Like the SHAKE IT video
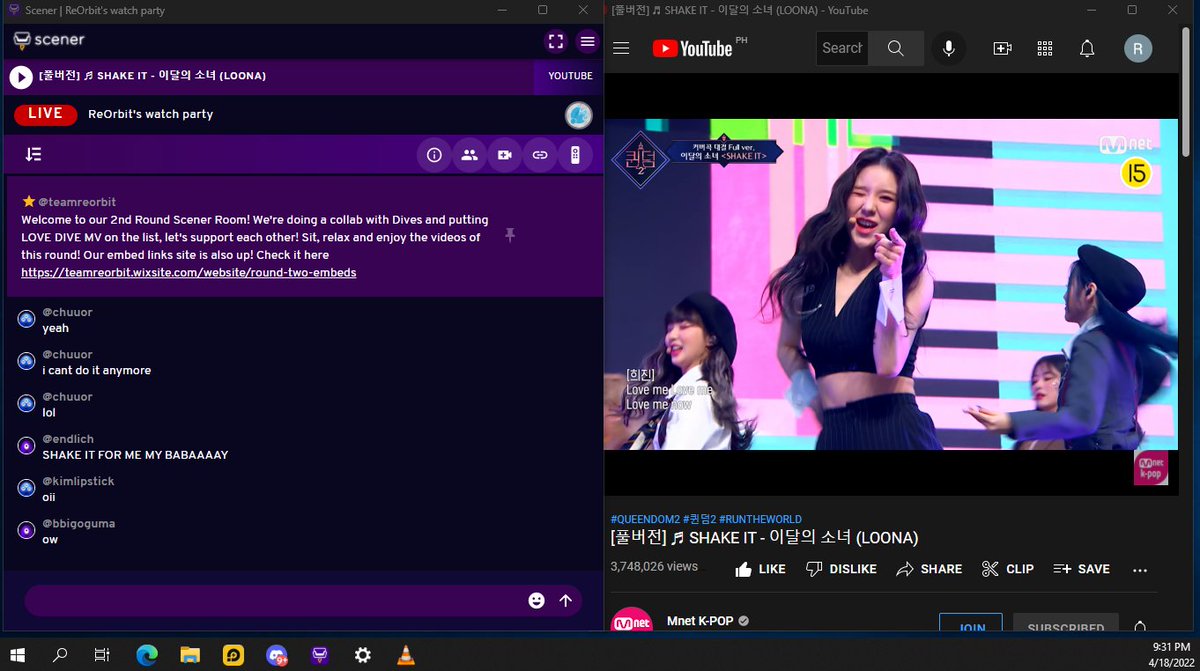The height and width of the screenshot is (671, 1200). [x=760, y=569]
